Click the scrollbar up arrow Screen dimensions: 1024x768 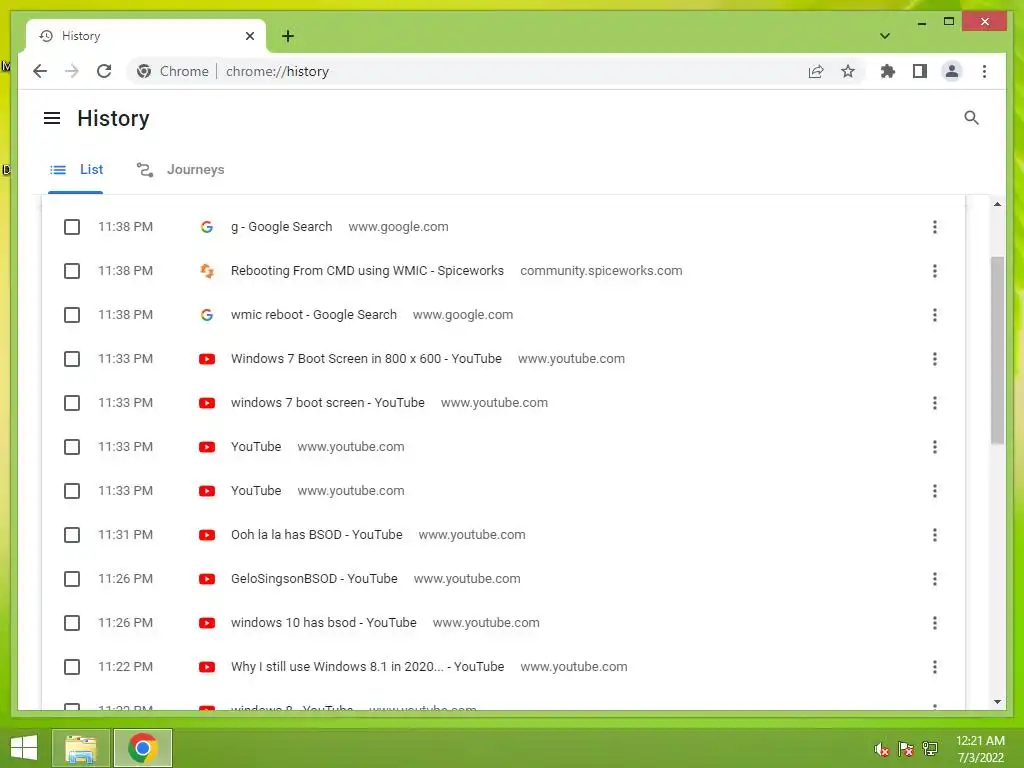click(x=997, y=204)
